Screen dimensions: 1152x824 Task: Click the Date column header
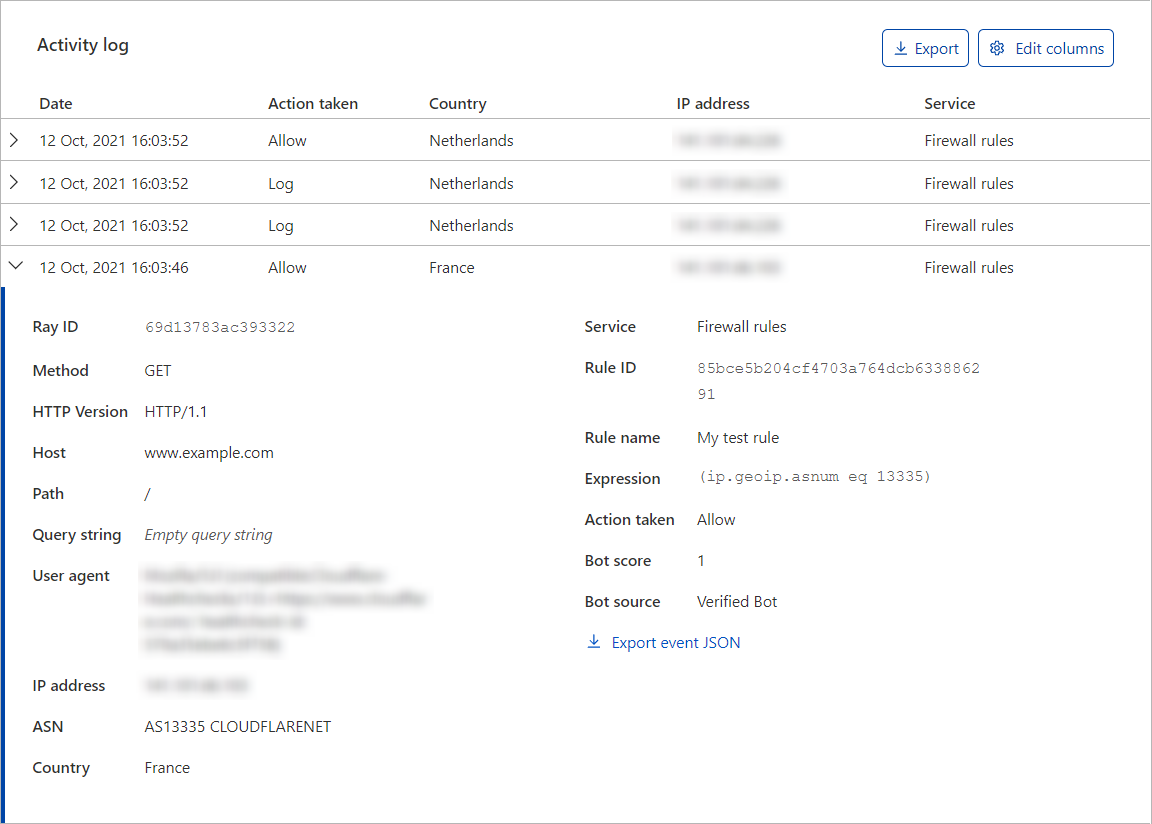point(55,103)
